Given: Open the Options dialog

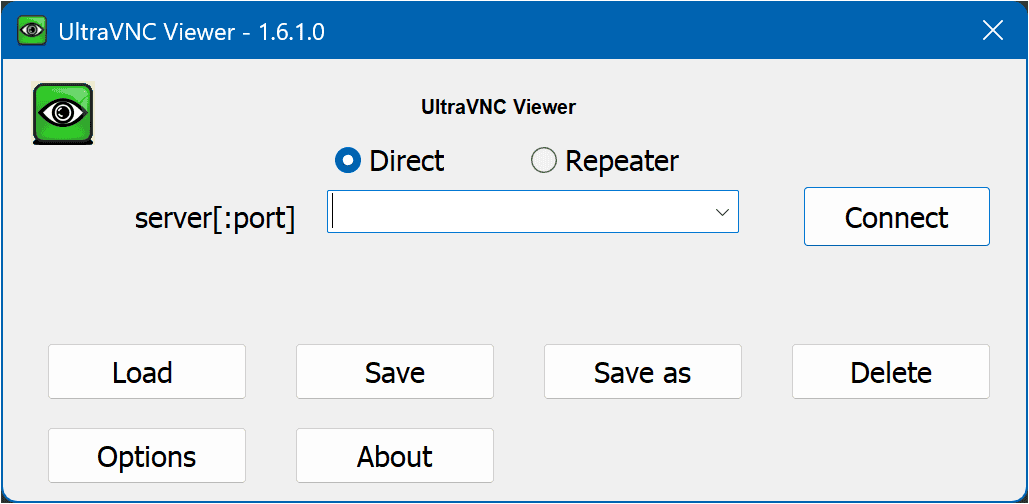Looking at the screenshot, I should tap(147, 456).
